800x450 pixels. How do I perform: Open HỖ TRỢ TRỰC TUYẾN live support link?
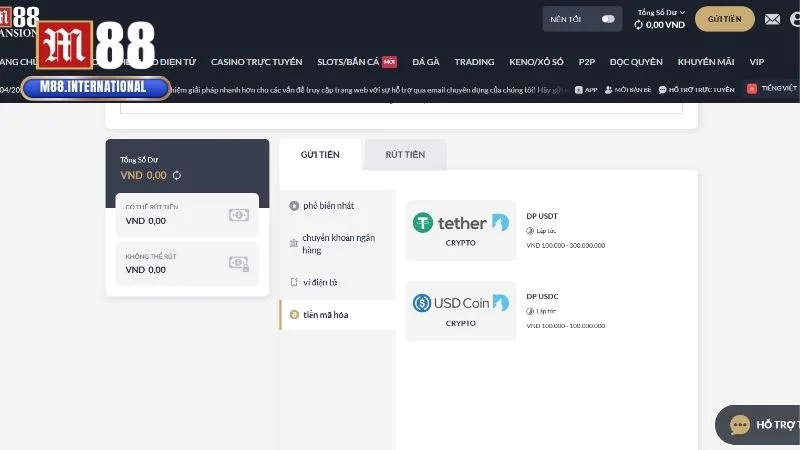tap(696, 90)
